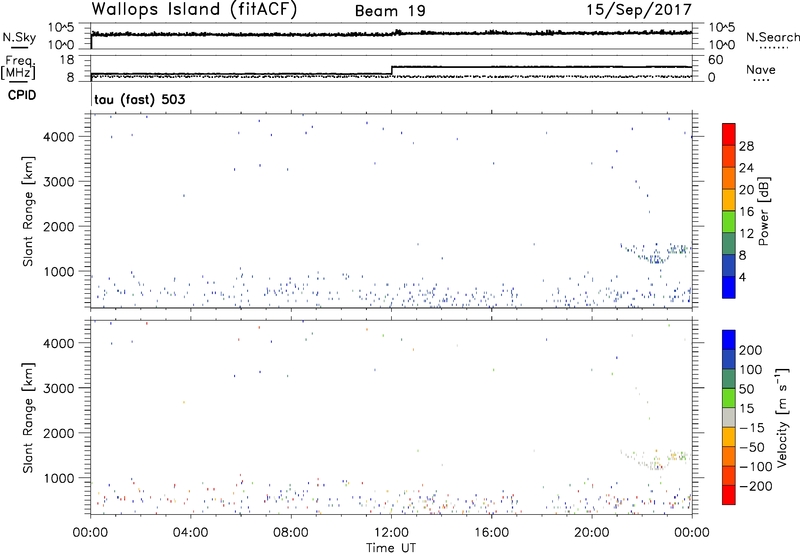Click the frequency step-up at 12:00 UT
This screenshot has height=554, width=800.
391,70
